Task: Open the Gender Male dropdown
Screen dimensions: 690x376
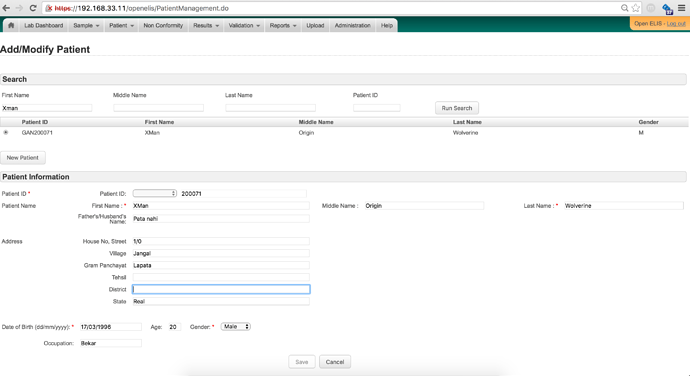Action: [x=235, y=327]
